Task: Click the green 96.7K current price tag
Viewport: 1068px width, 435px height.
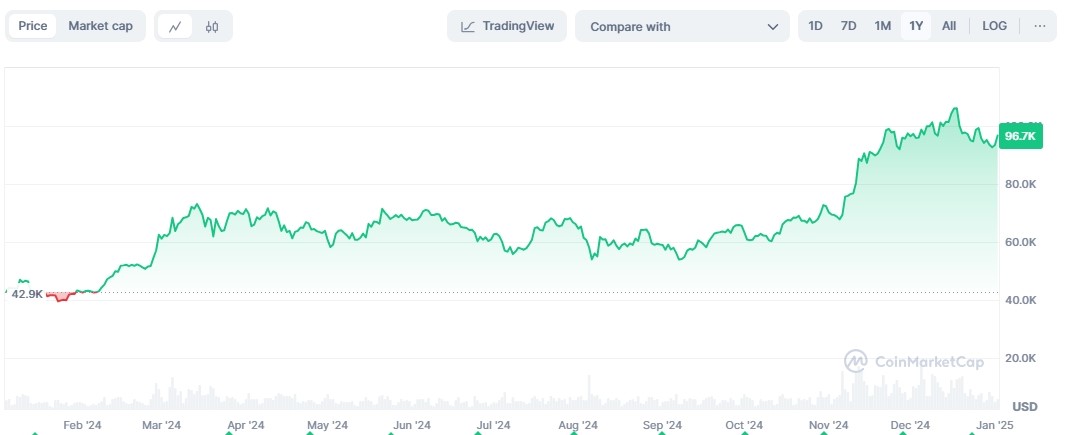Action: pyautogui.click(x=1020, y=136)
